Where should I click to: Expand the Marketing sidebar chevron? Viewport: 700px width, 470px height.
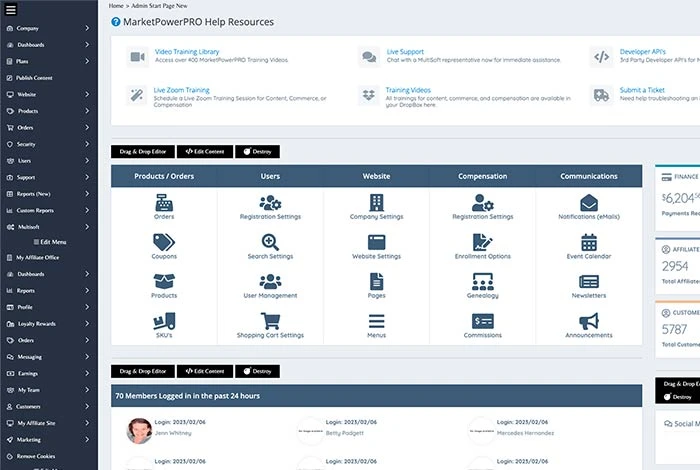pyautogui.click(x=87, y=439)
